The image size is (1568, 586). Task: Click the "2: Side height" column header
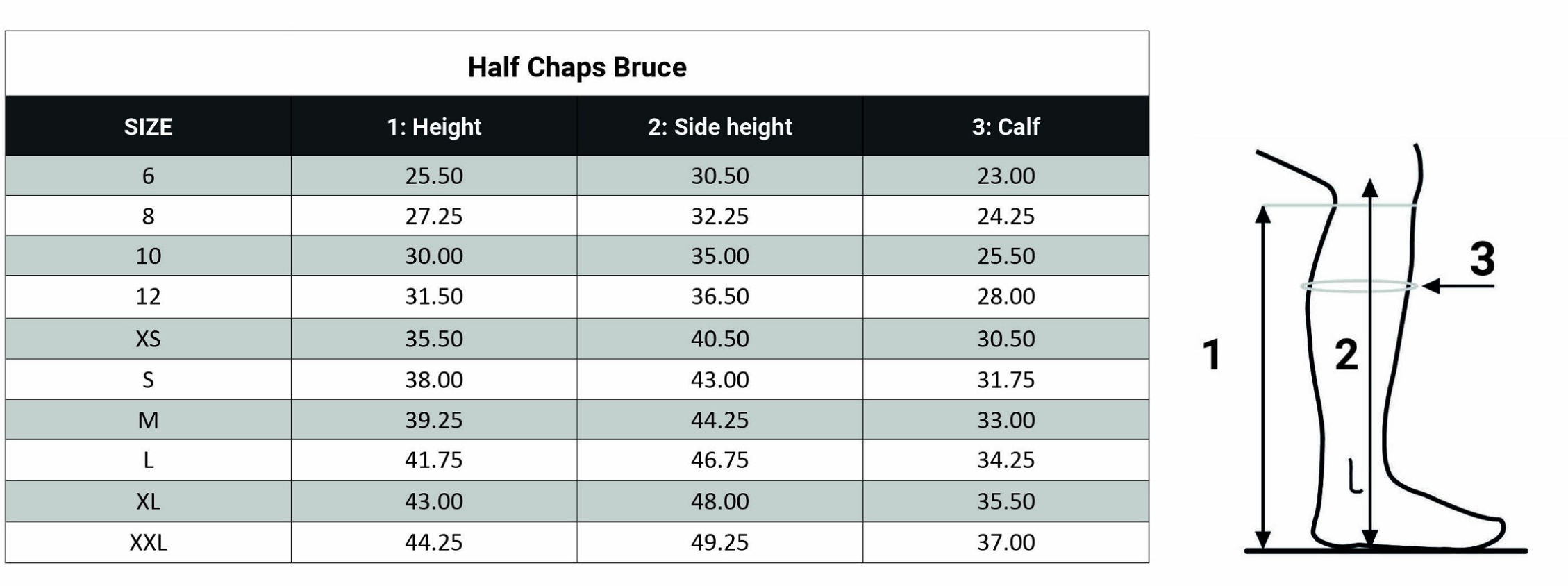pyautogui.click(x=719, y=127)
